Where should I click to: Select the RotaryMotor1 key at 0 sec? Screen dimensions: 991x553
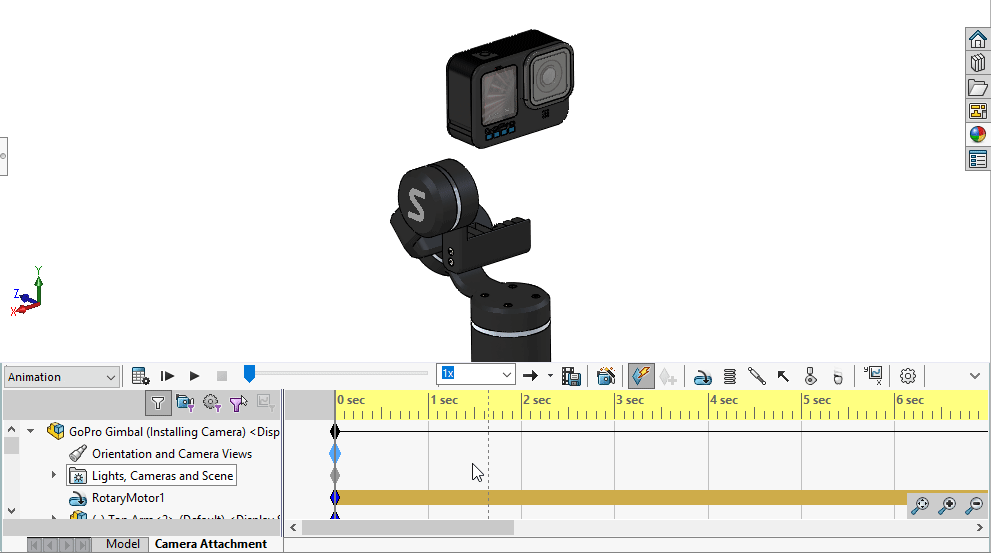335,497
